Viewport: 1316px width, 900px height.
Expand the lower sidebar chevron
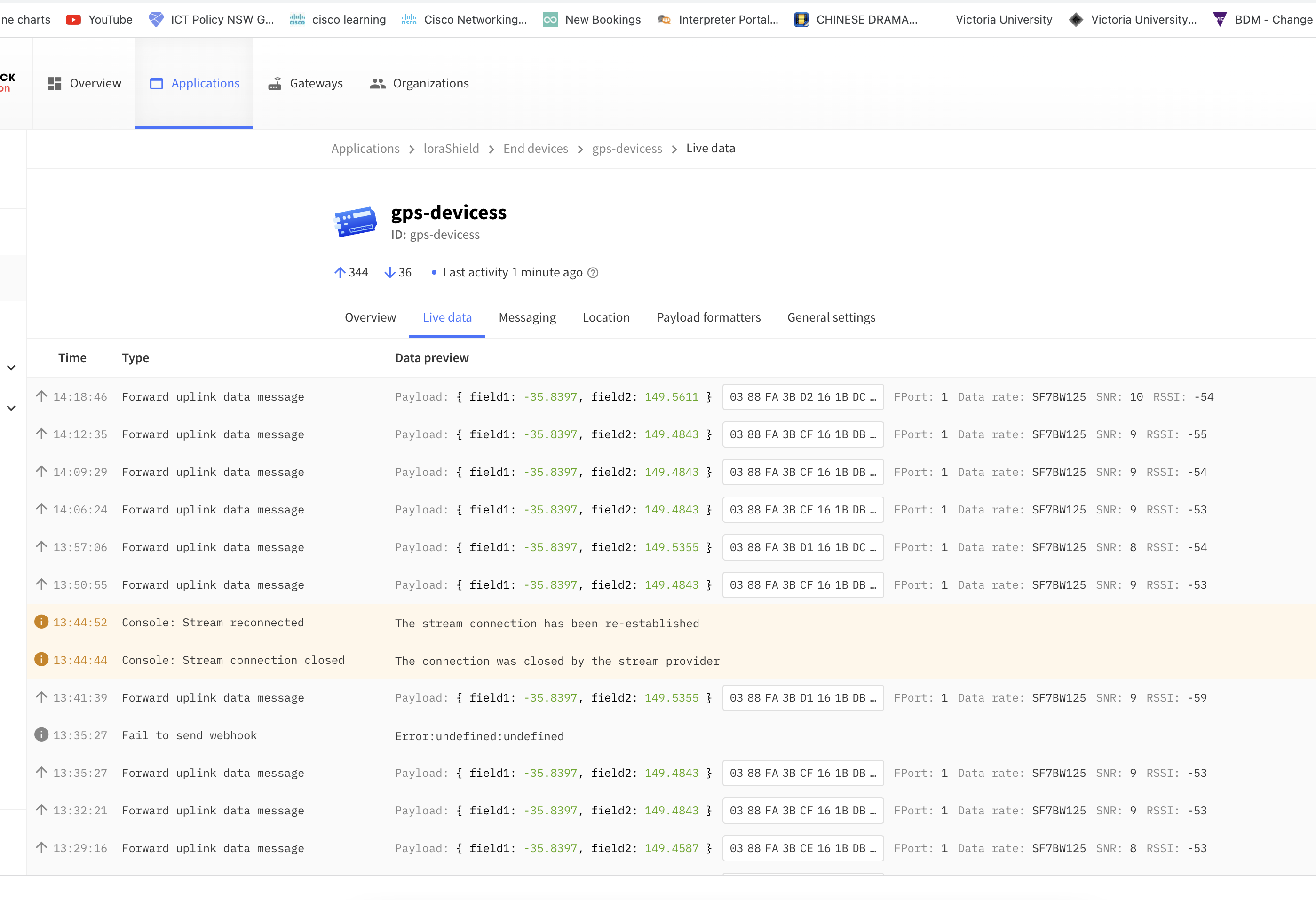11,408
